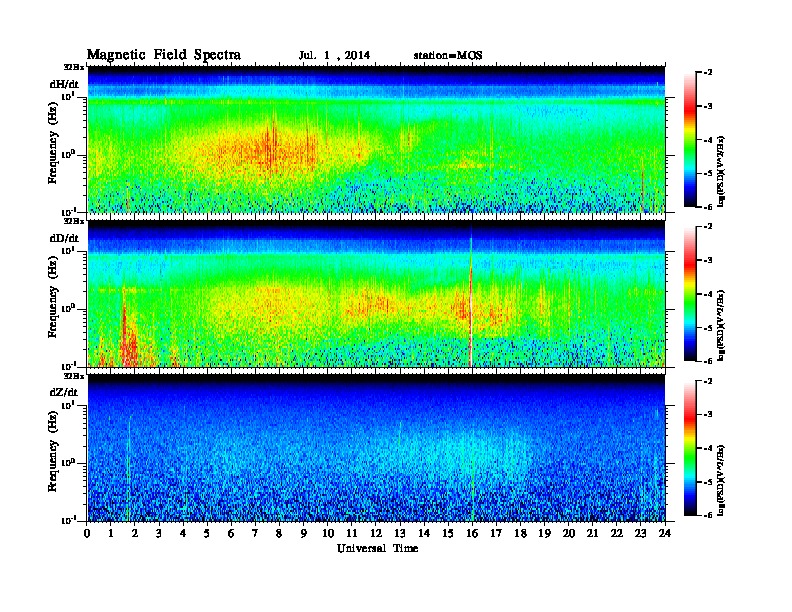Click hour tick "24" on the time axis
The image size is (792, 612).
(665, 534)
